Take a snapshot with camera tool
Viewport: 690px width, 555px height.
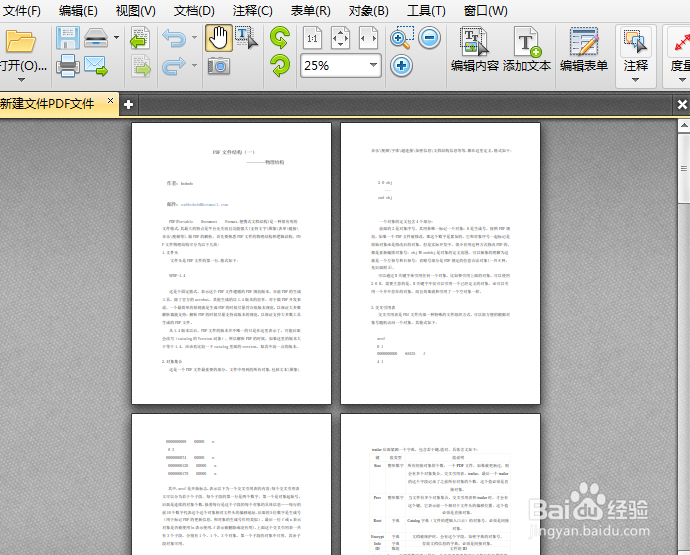click(219, 66)
